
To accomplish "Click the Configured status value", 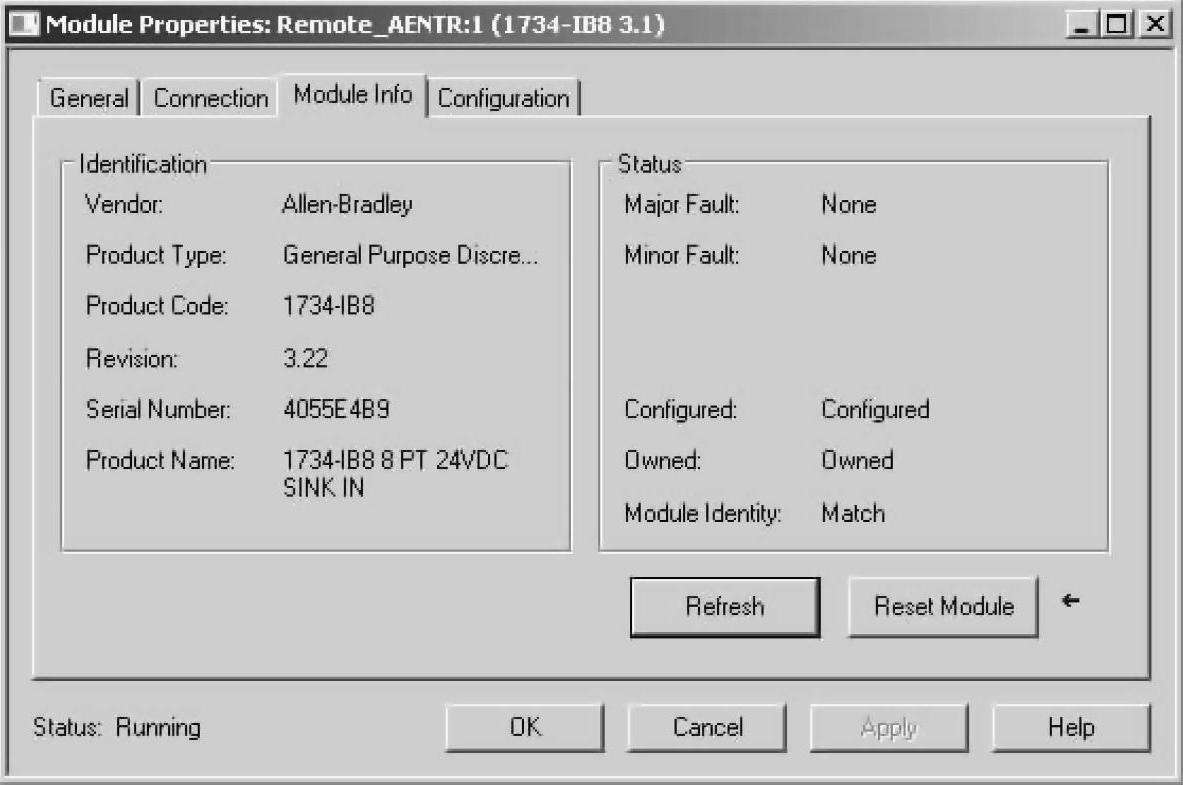I will [x=875, y=410].
